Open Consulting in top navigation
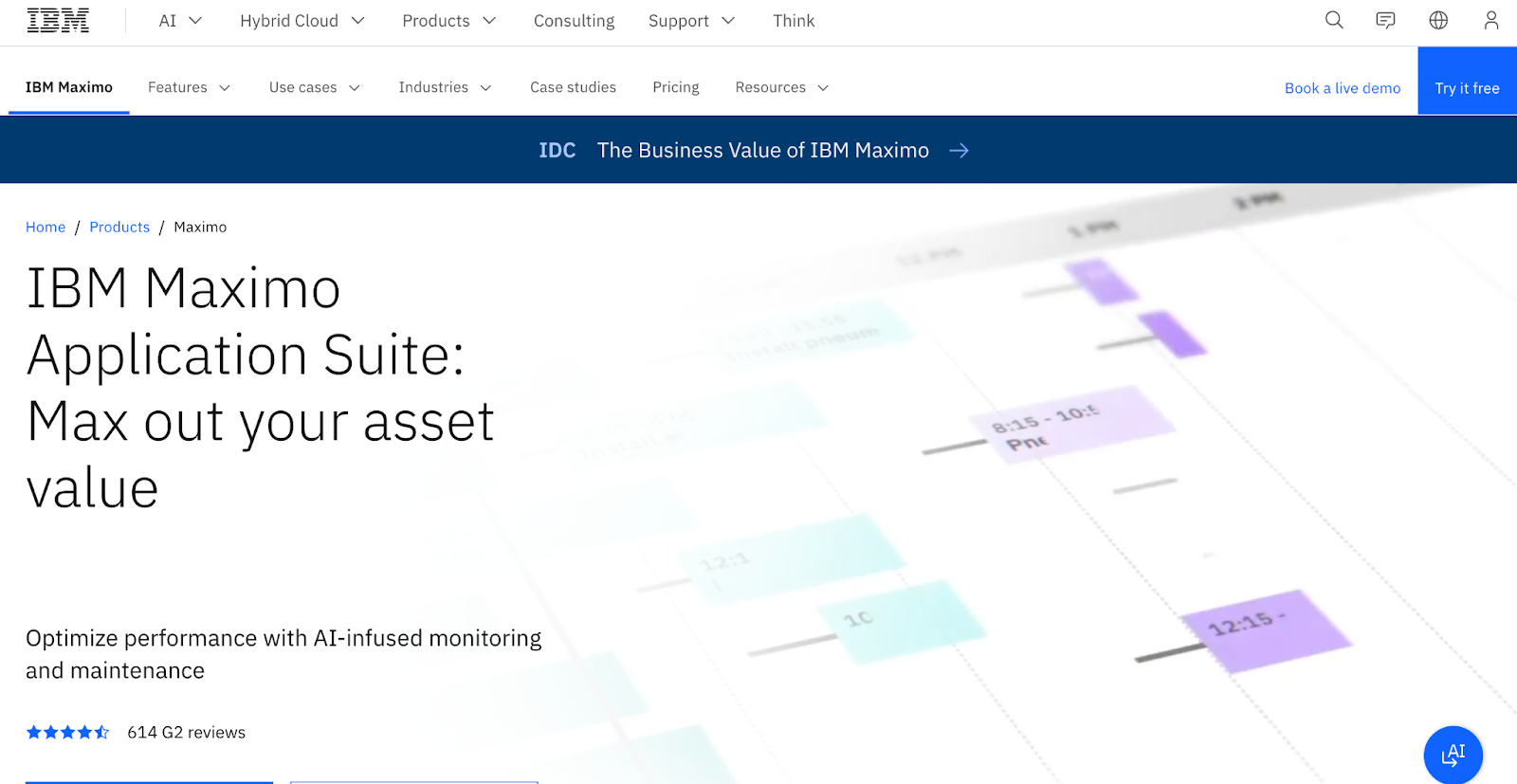This screenshot has height=784, width=1517. [574, 21]
